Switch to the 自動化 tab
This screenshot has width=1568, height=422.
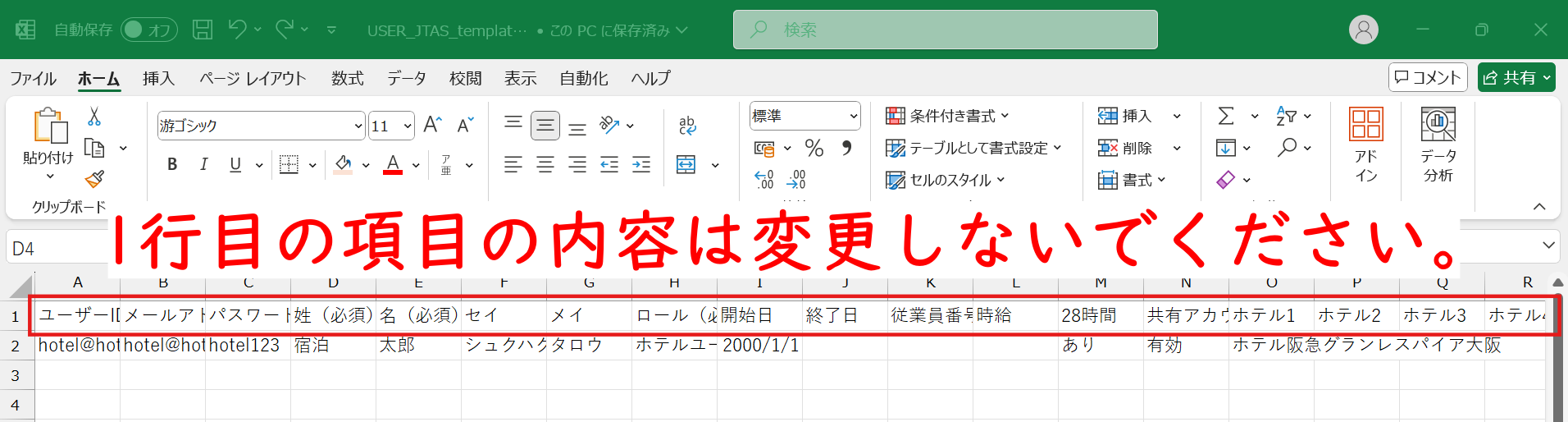click(x=584, y=78)
